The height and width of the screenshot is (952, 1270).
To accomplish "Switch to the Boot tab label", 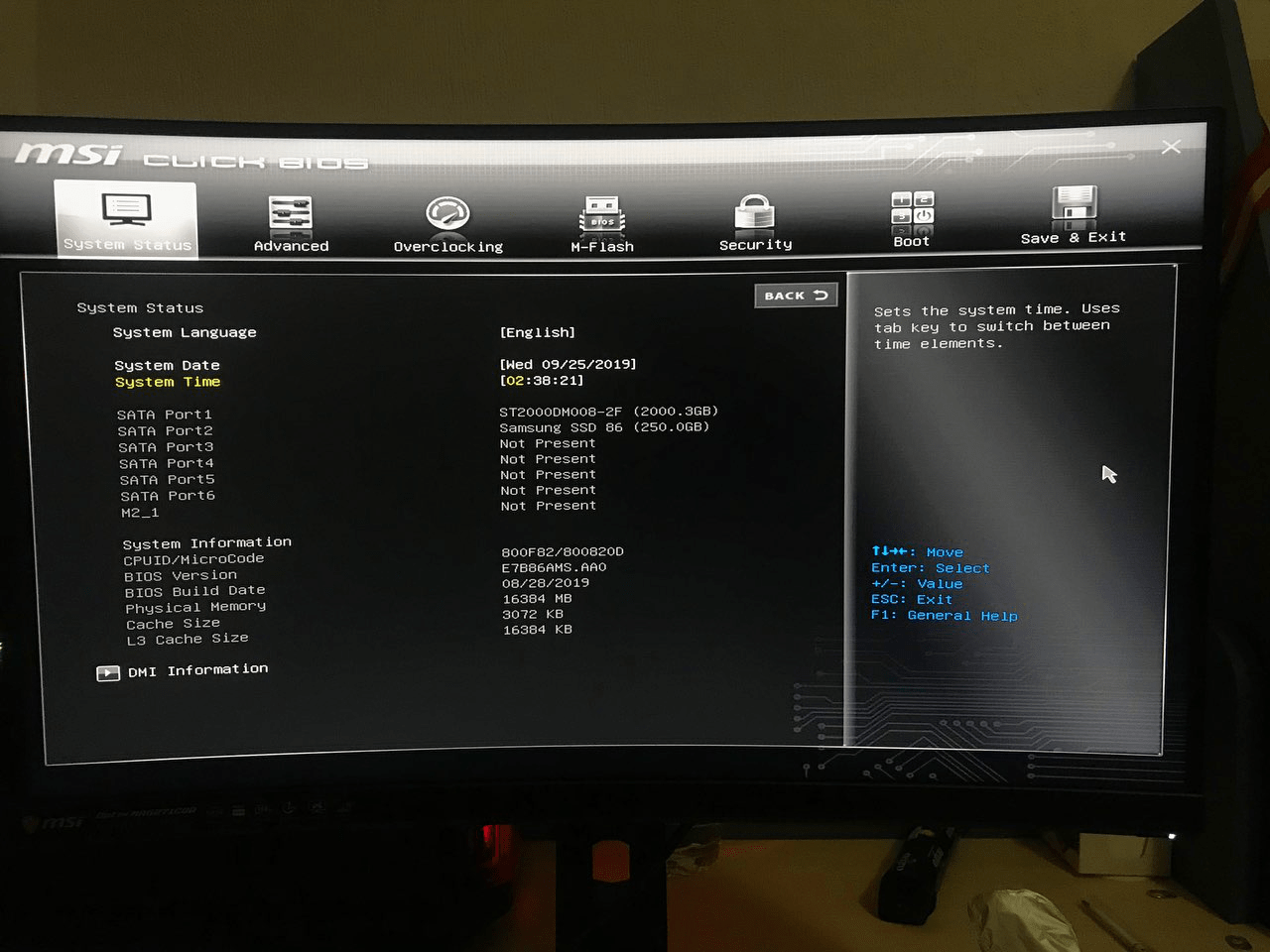I will [x=912, y=241].
